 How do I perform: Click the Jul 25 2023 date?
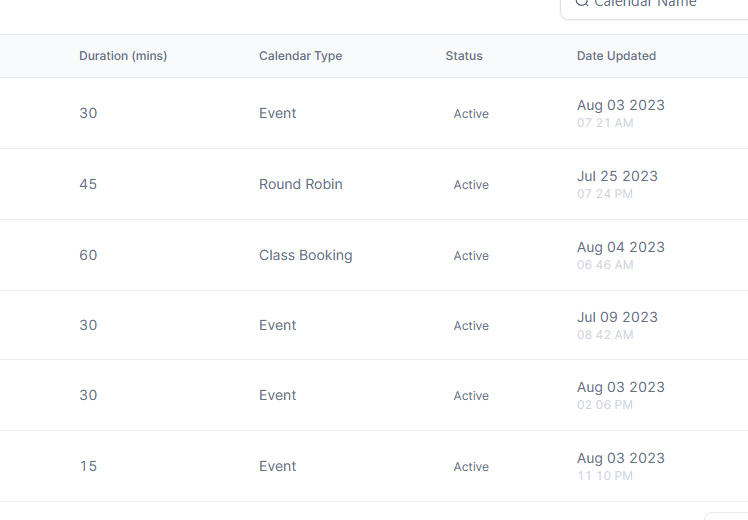617,176
